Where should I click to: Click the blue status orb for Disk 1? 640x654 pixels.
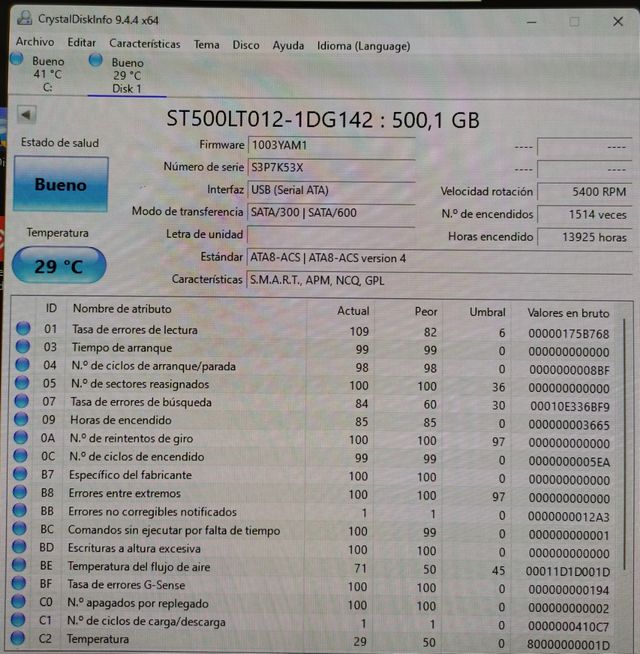(96, 60)
